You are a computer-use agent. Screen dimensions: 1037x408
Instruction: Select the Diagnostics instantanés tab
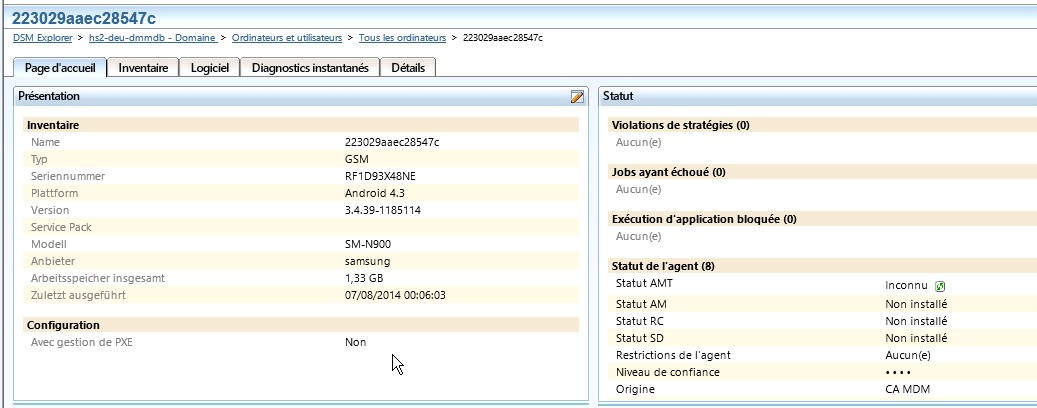point(310,67)
